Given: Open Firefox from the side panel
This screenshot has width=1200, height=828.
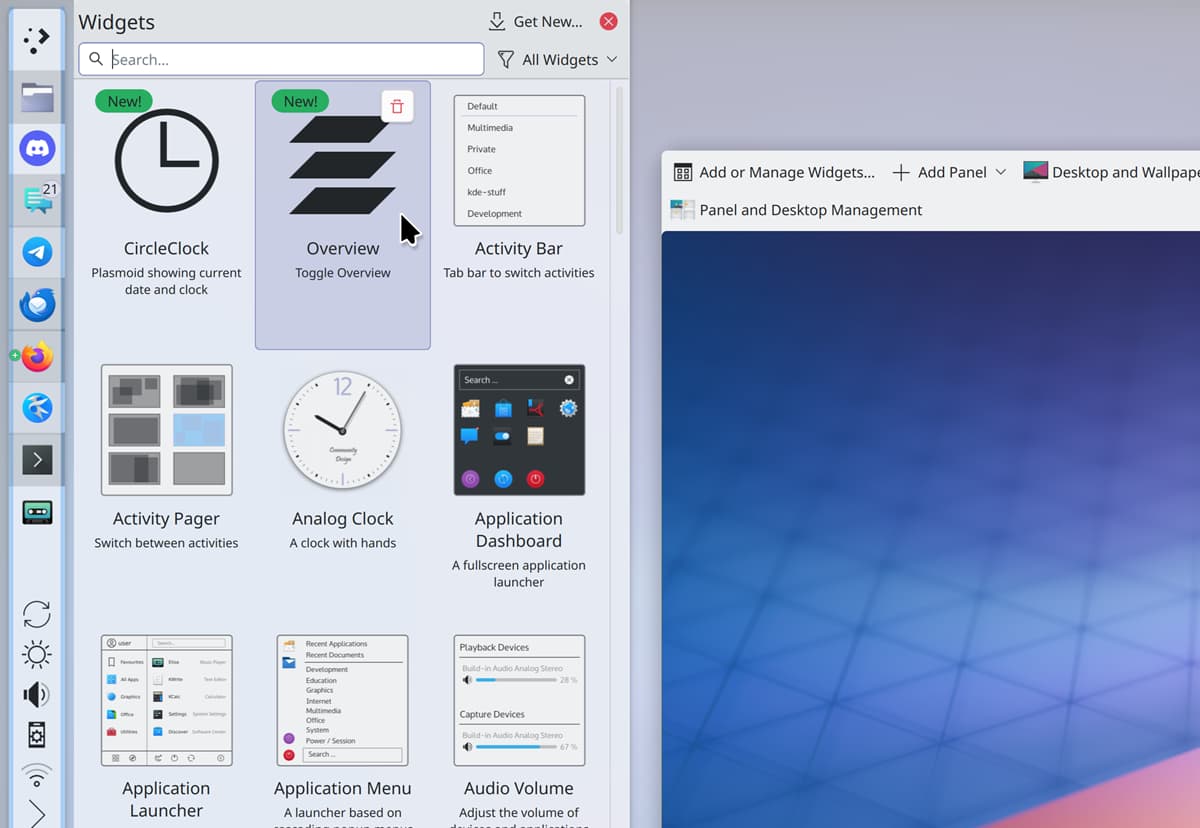Looking at the screenshot, I should (37, 357).
